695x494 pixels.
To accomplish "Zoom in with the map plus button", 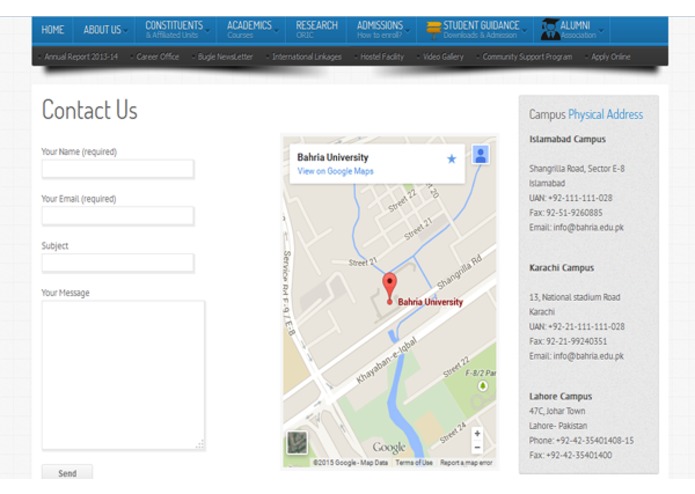I will tap(477, 433).
